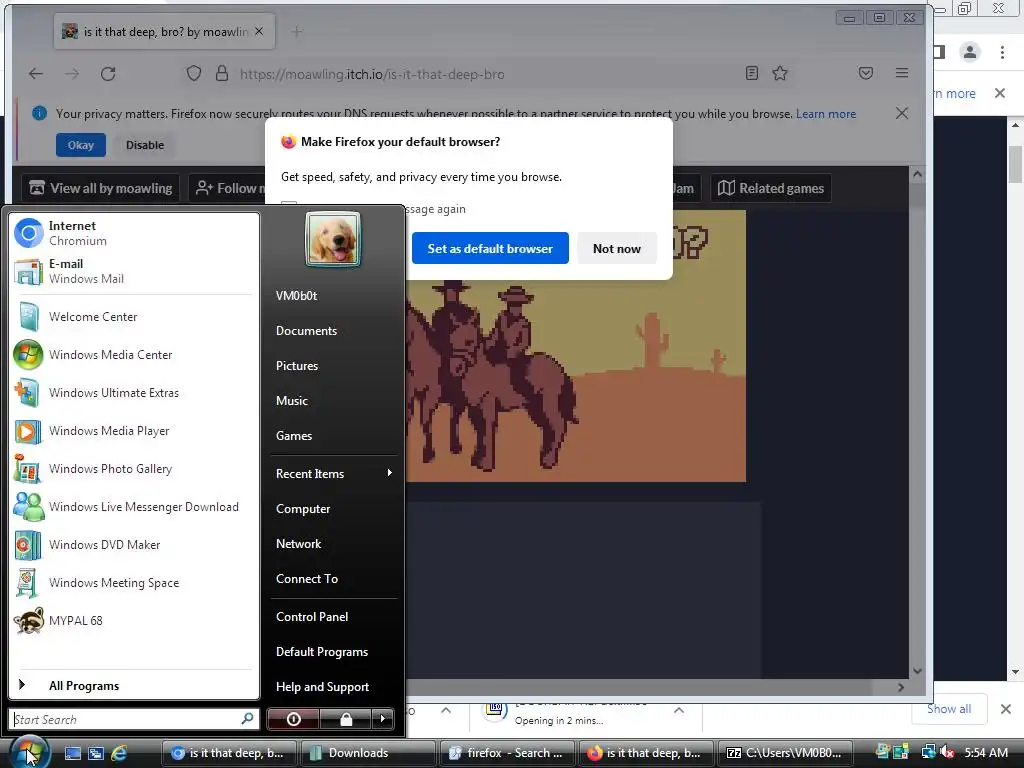Click the search magnifier in Start Search
This screenshot has width=1024, height=768.
pos(248,719)
